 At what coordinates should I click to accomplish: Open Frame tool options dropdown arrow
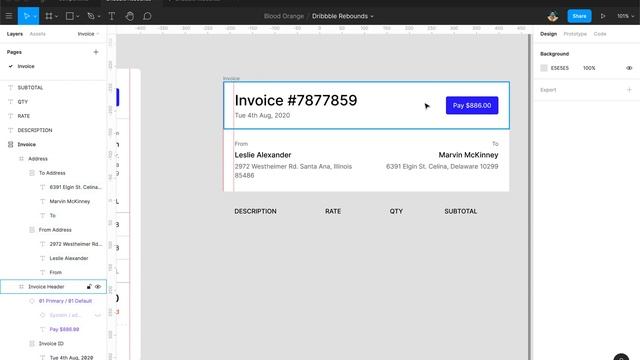click(56, 17)
